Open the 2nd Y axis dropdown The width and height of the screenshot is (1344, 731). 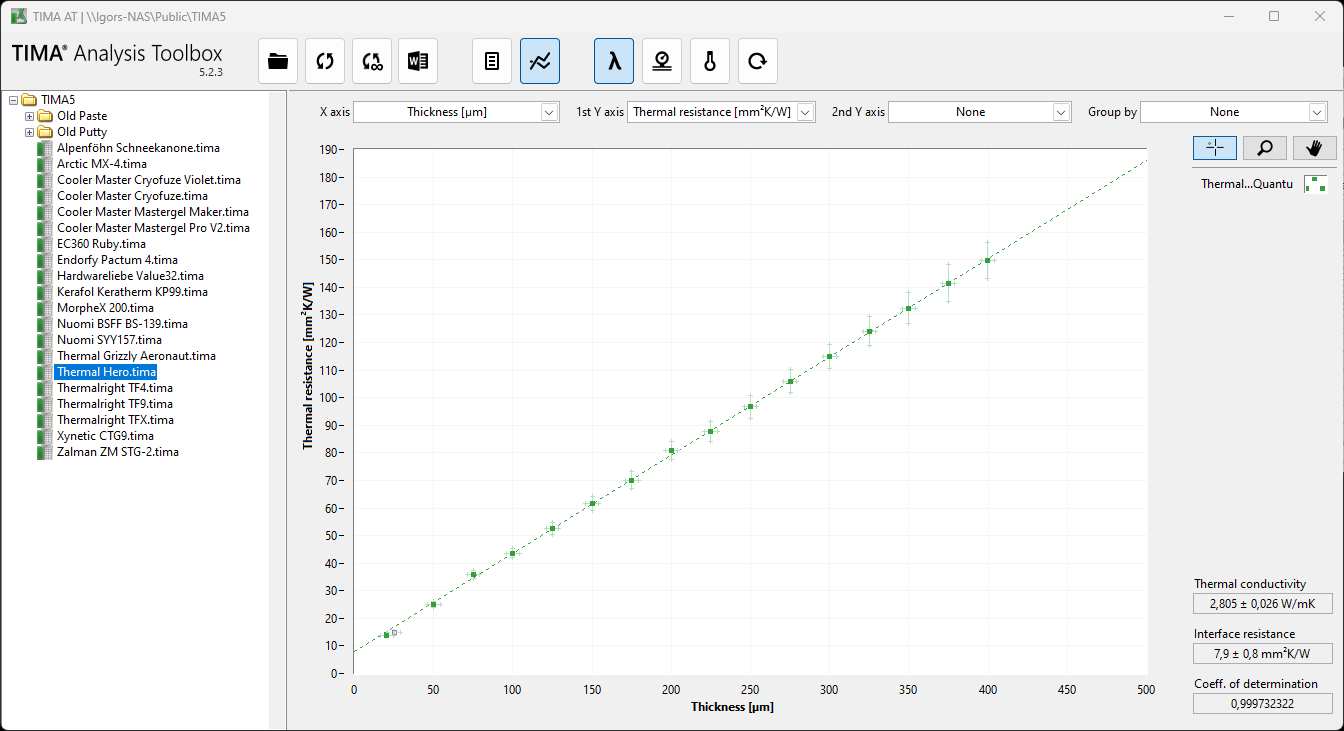(980, 112)
